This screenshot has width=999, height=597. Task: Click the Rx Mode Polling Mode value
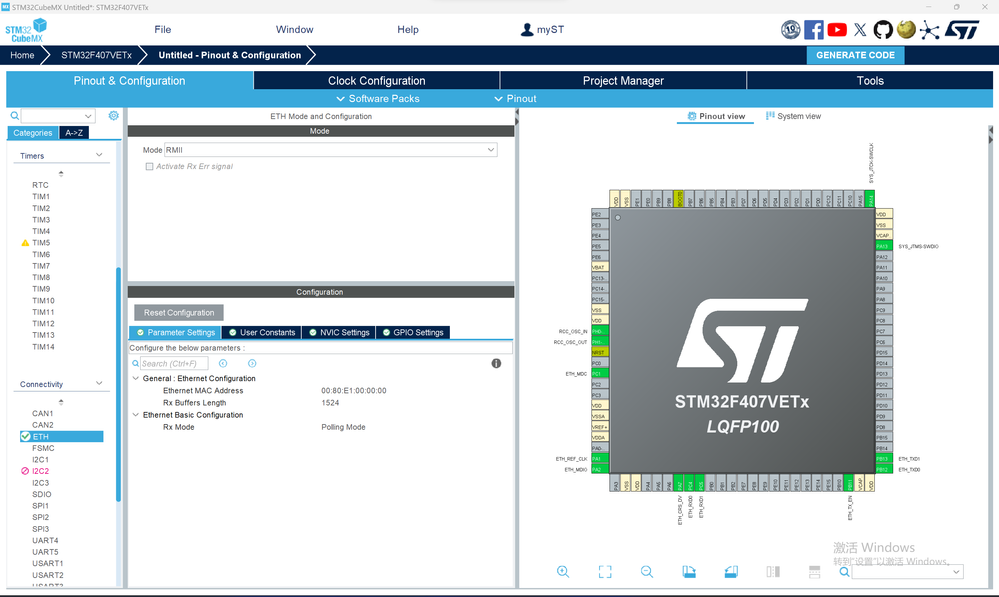click(343, 427)
